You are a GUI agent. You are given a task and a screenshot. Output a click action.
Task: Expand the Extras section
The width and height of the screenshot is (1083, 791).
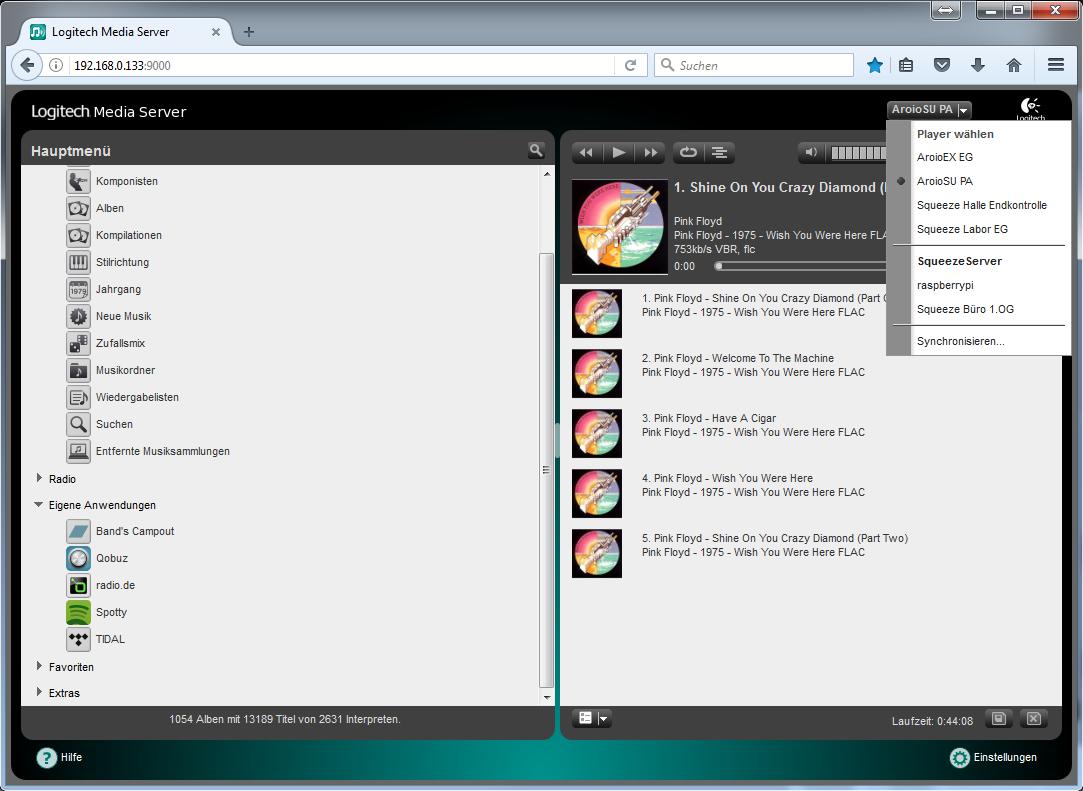point(39,692)
